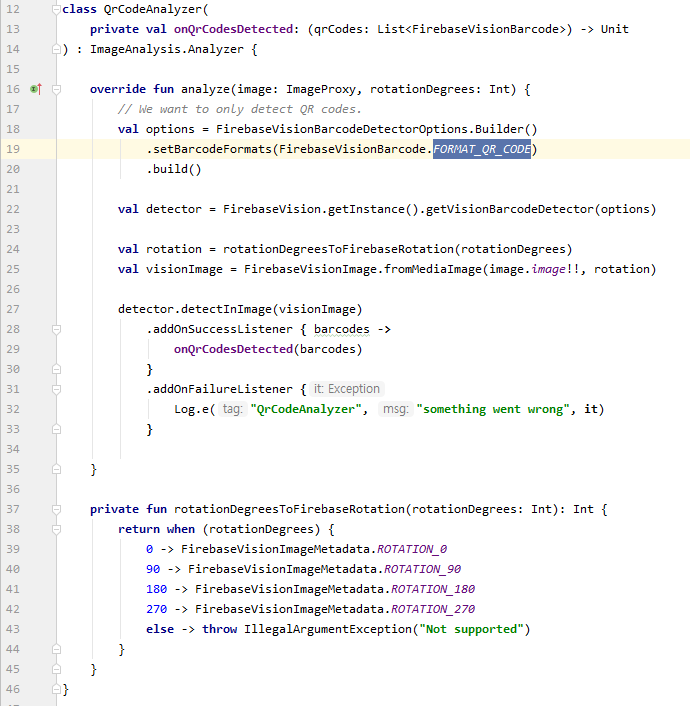Image resolution: width=690 pixels, height=706 pixels.
Task: Click the 'tag:' parameter hint in Log.e
Action: pos(233,409)
